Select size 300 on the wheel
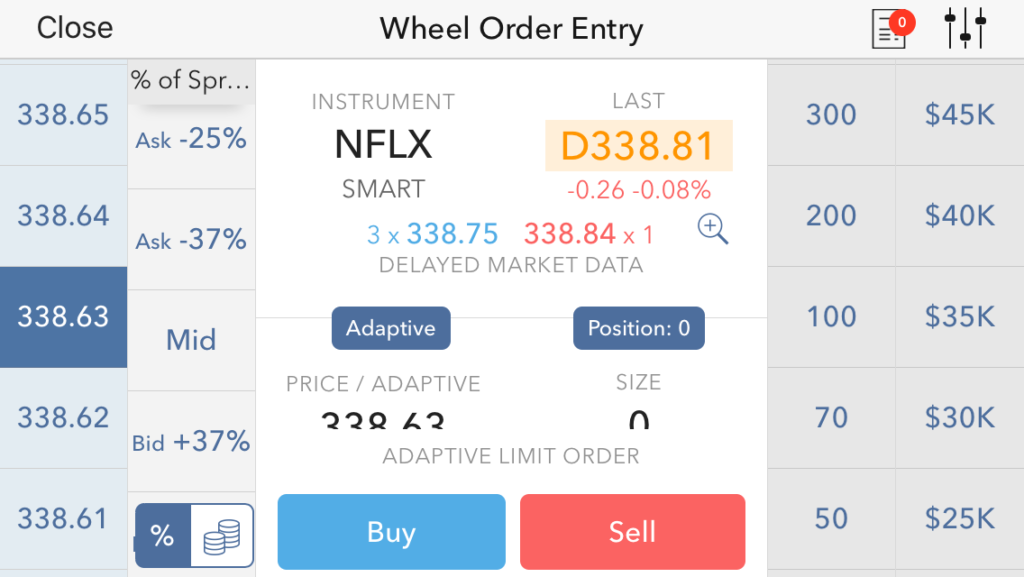 point(831,115)
